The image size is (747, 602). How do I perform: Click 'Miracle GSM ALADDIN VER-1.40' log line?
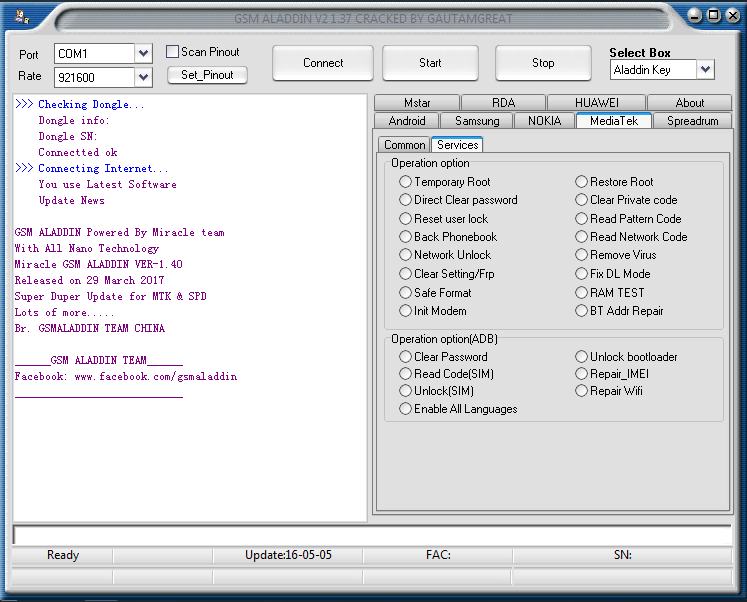[x=99, y=264]
